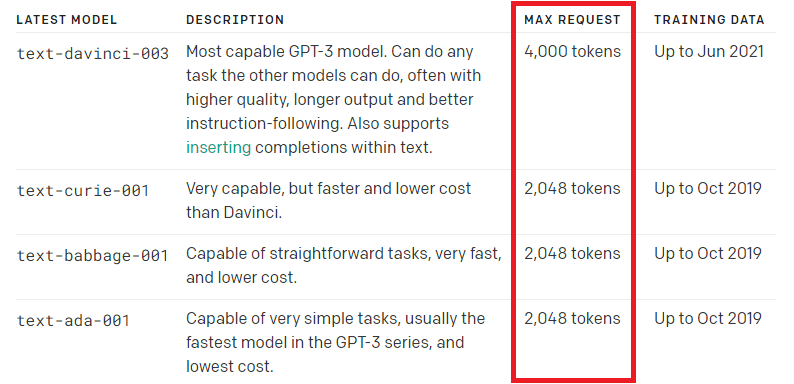Click Up to Oct 2019 for text-babbage-001
Viewport: 794px width, 384px height.
(708, 253)
